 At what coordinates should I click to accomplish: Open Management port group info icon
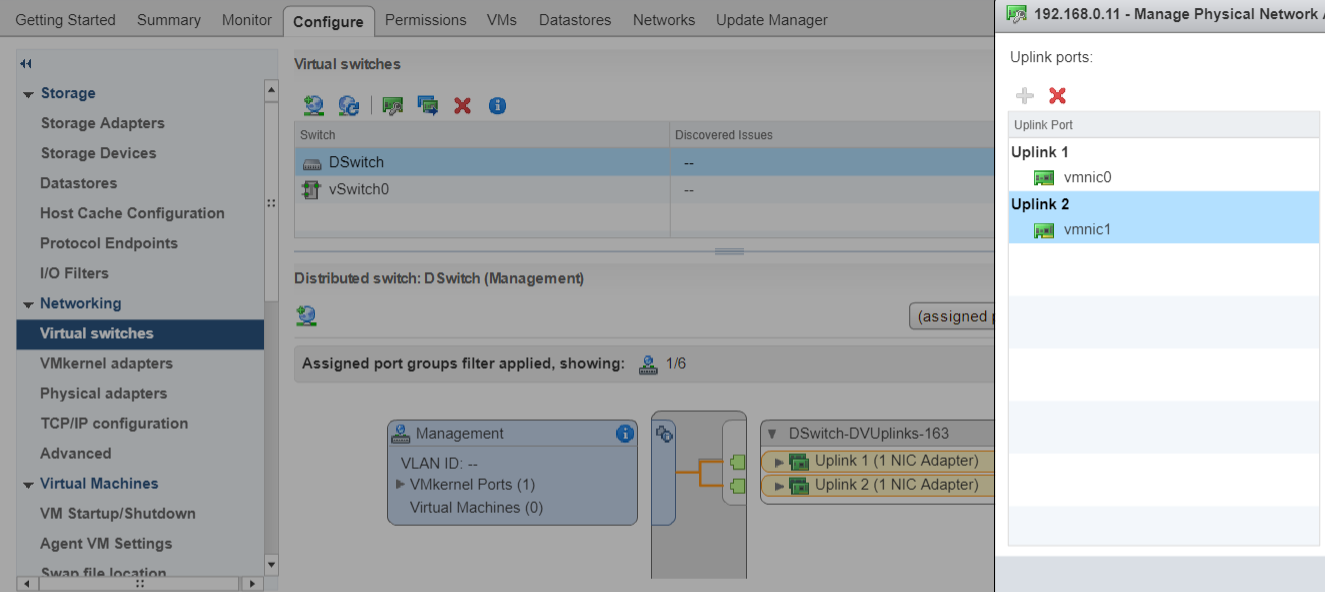(x=624, y=433)
